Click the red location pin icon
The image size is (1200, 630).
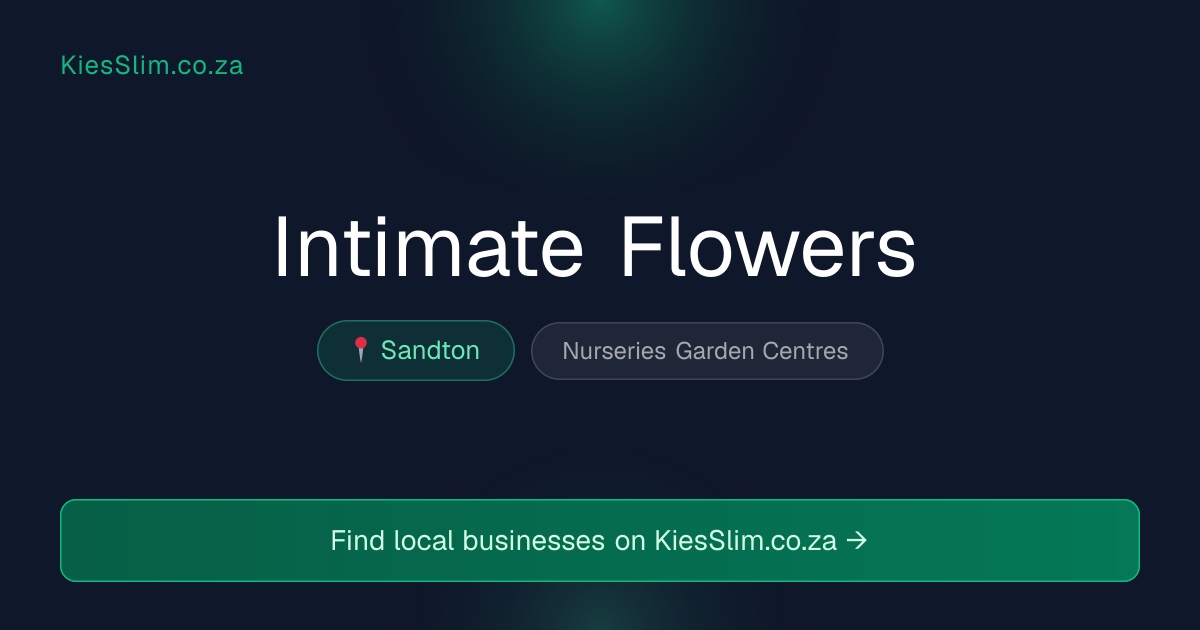[x=361, y=350]
